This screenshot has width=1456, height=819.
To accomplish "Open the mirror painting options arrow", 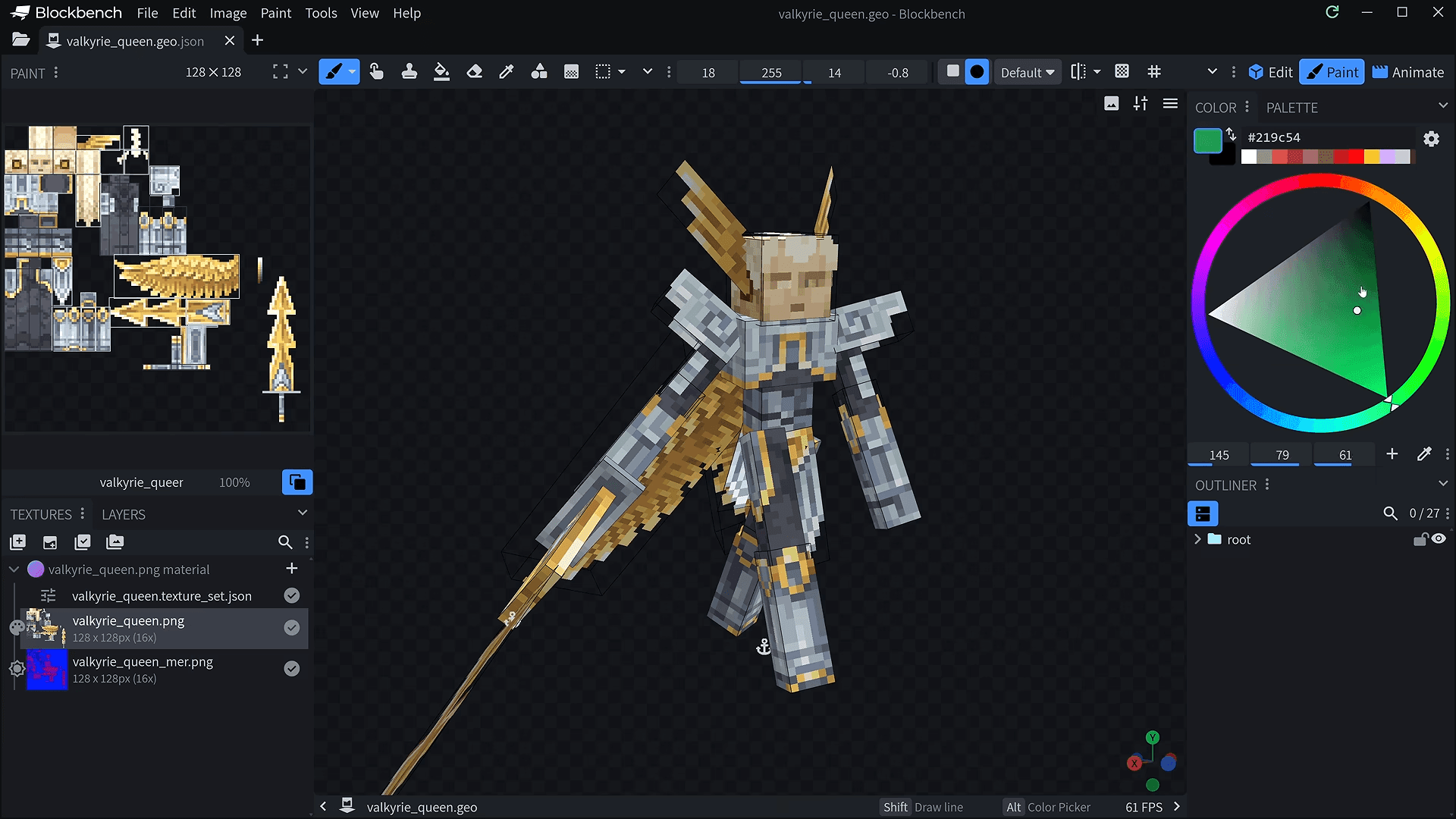I will 1097,72.
